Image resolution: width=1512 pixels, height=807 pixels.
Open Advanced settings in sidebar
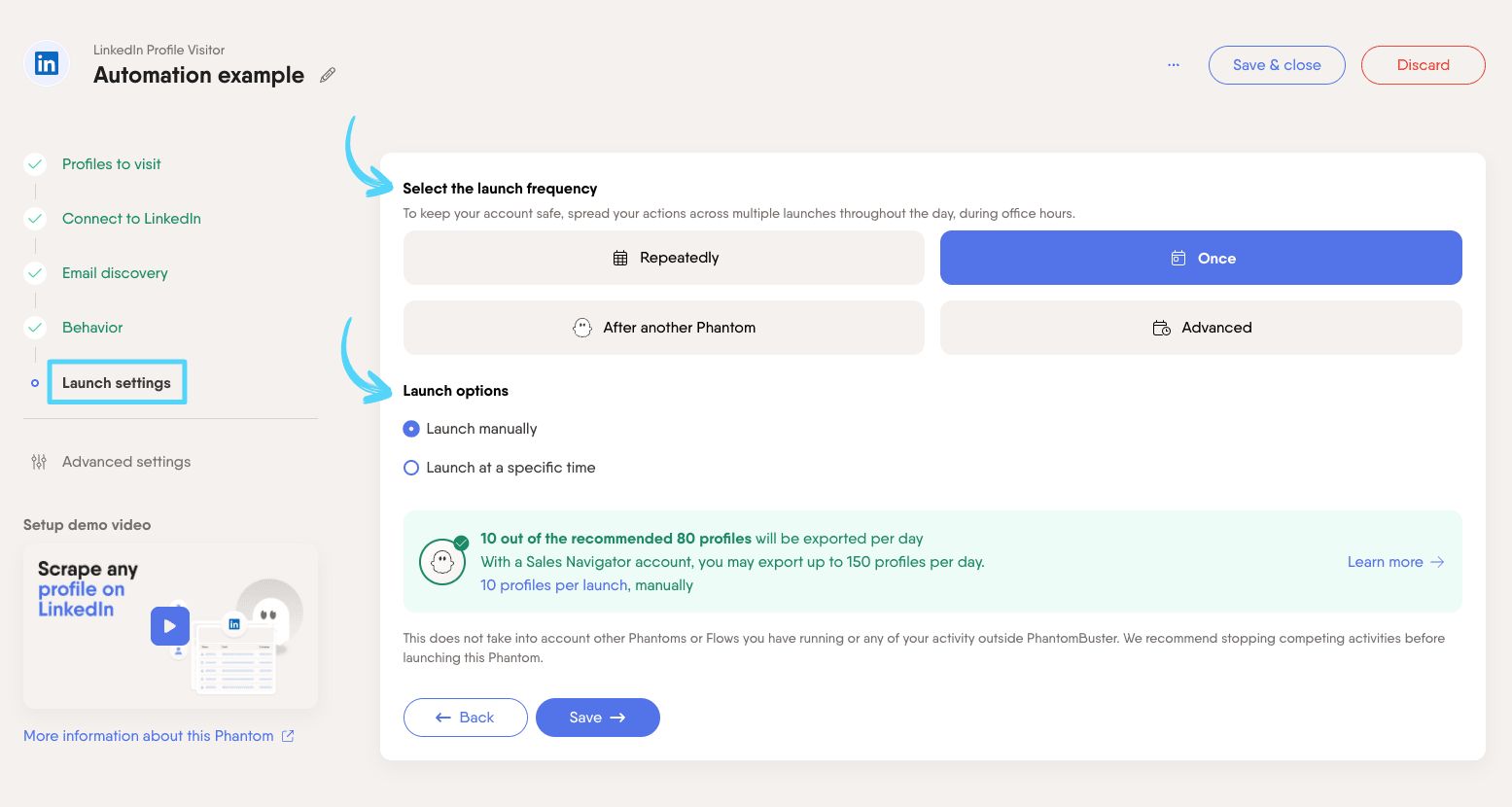(126, 462)
